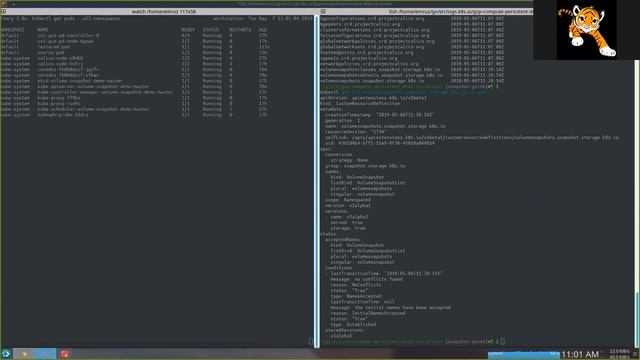Click 'message: no conflicts found' line

click(367, 279)
